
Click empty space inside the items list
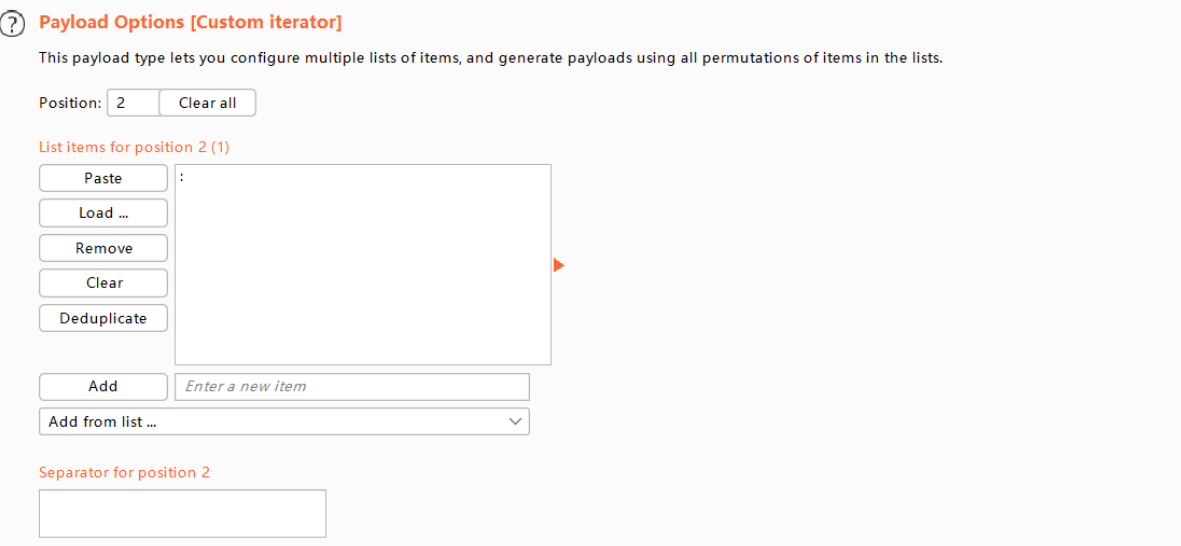pyautogui.click(x=362, y=280)
